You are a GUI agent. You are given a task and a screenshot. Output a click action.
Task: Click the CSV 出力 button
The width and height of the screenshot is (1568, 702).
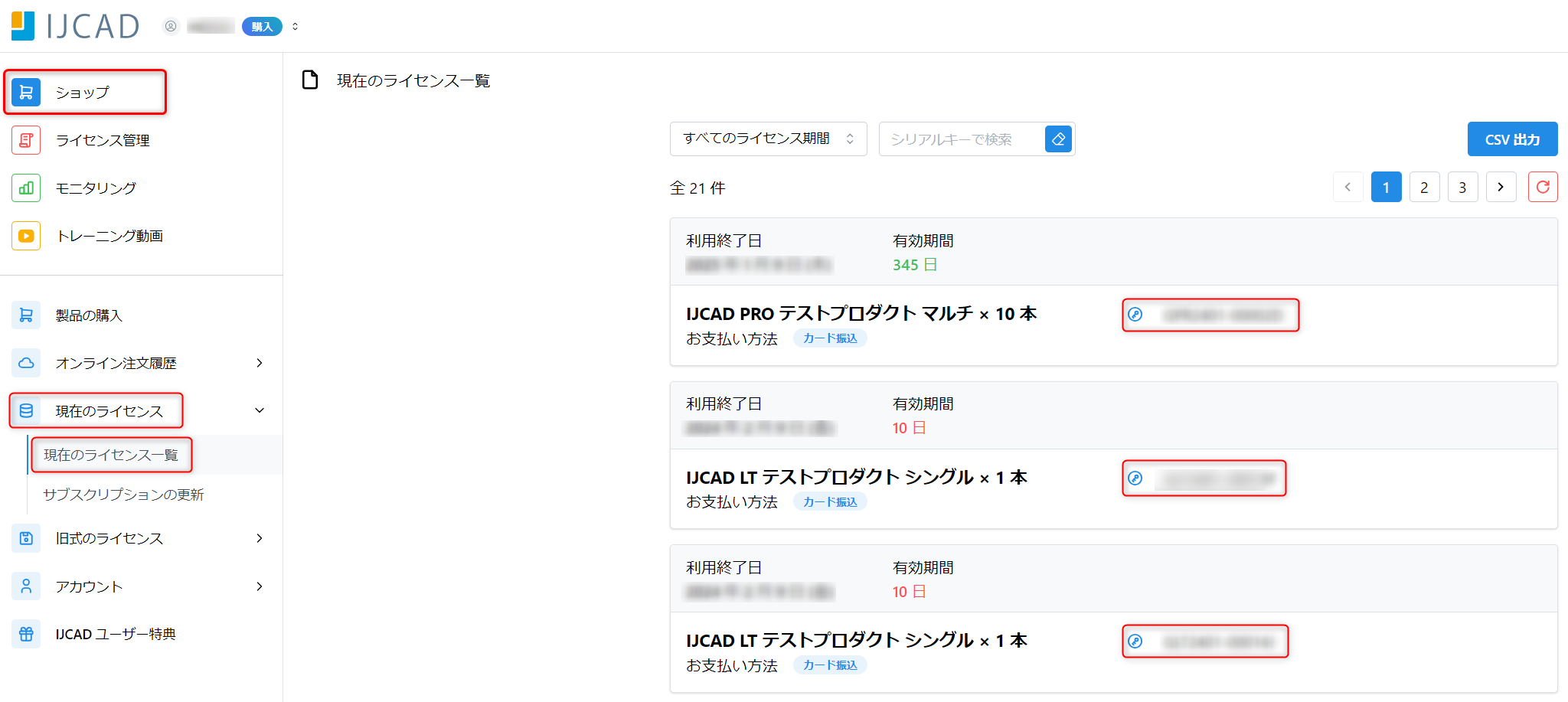(x=1512, y=139)
